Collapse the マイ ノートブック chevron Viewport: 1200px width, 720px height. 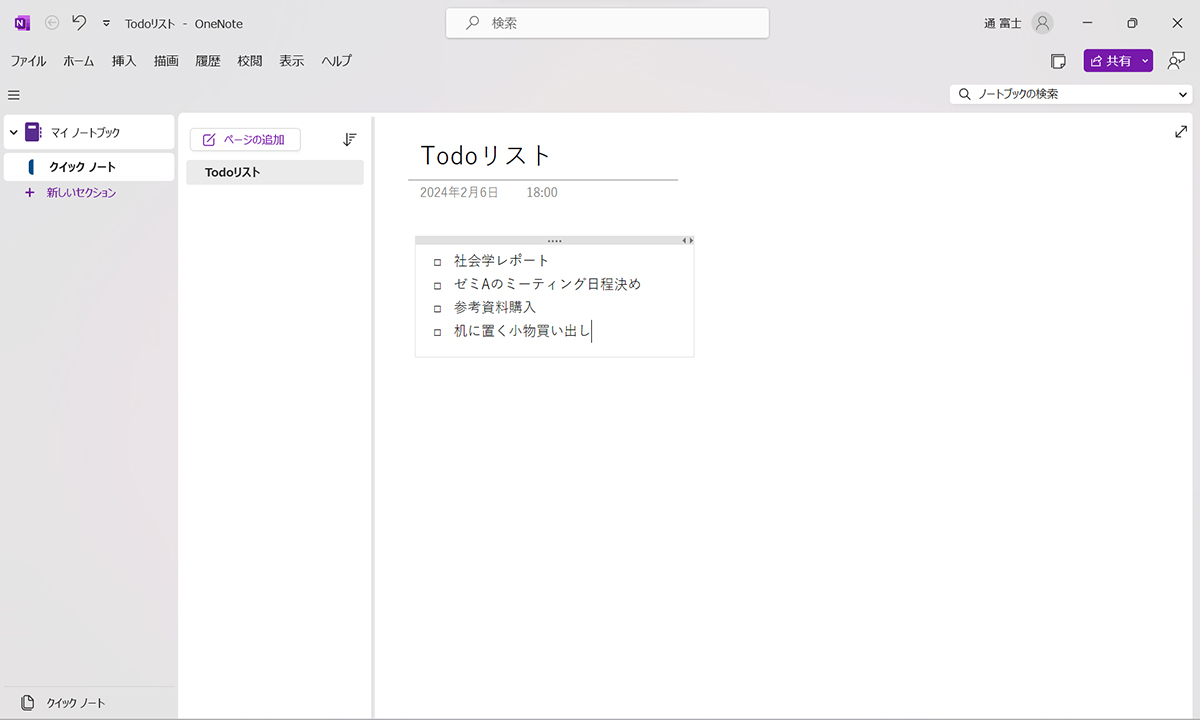(x=11, y=131)
